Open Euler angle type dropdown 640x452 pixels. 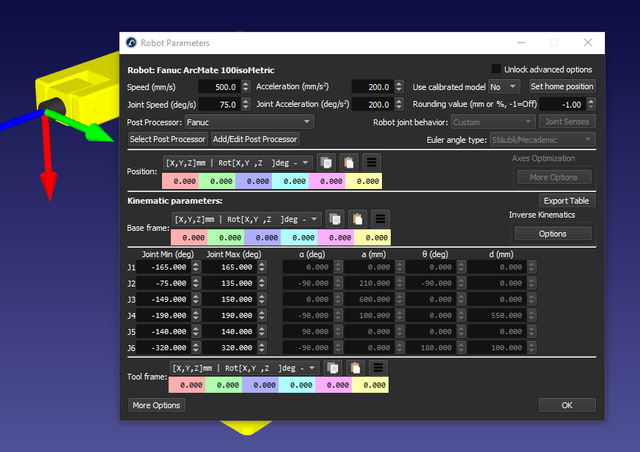tap(542, 140)
